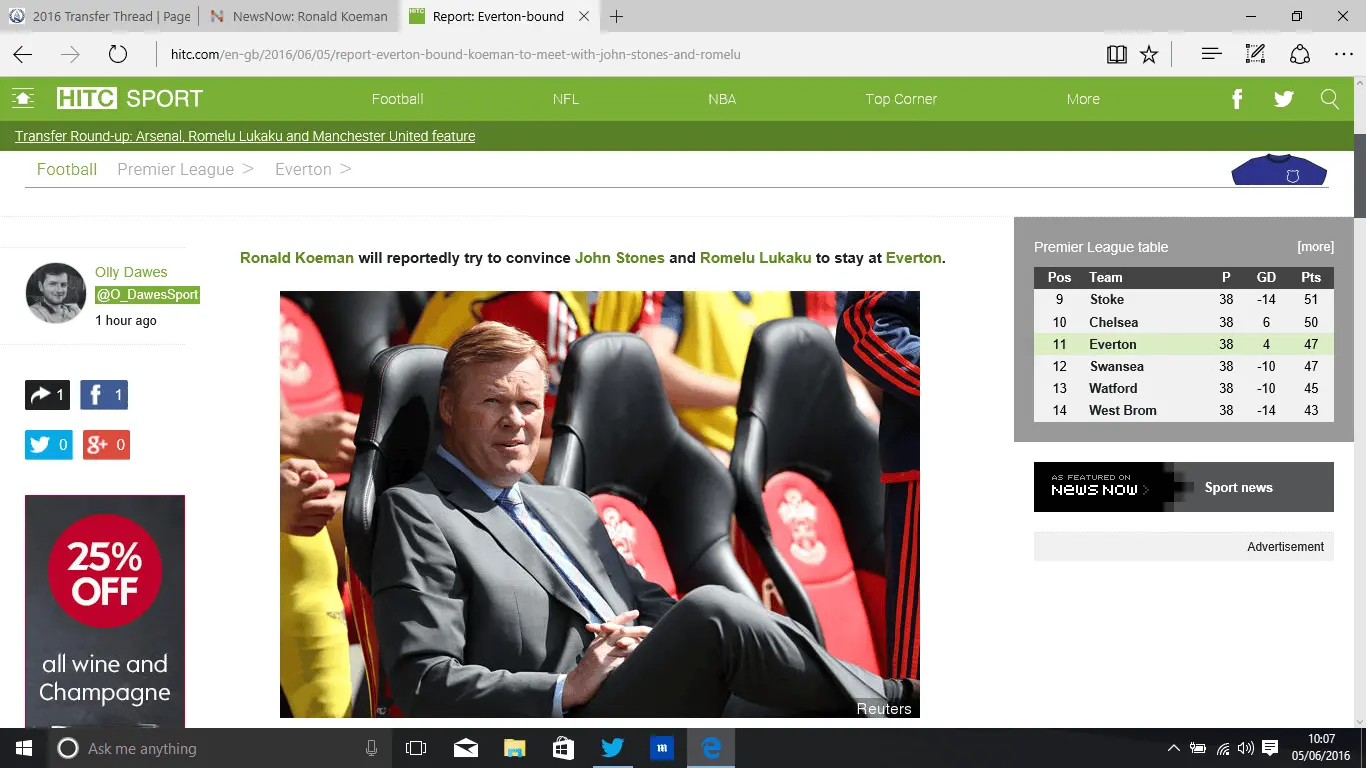Image resolution: width=1366 pixels, height=768 pixels.
Task: Click the HITC home icon
Action: (23, 99)
